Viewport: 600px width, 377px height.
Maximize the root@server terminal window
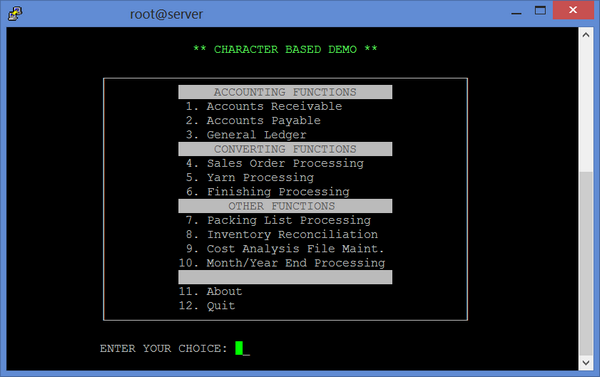tap(540, 11)
